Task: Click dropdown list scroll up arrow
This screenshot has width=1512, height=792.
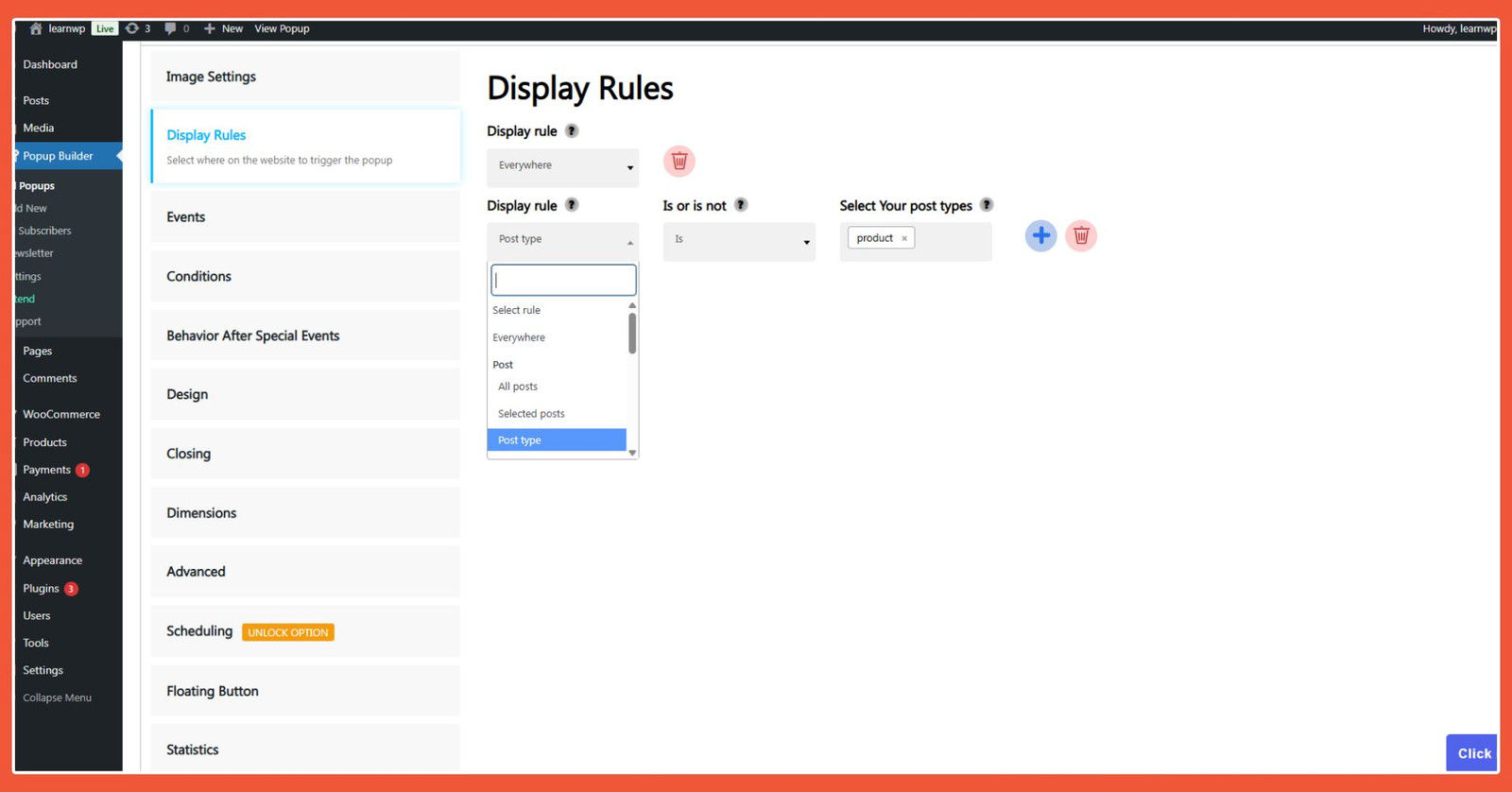Action: (x=632, y=305)
